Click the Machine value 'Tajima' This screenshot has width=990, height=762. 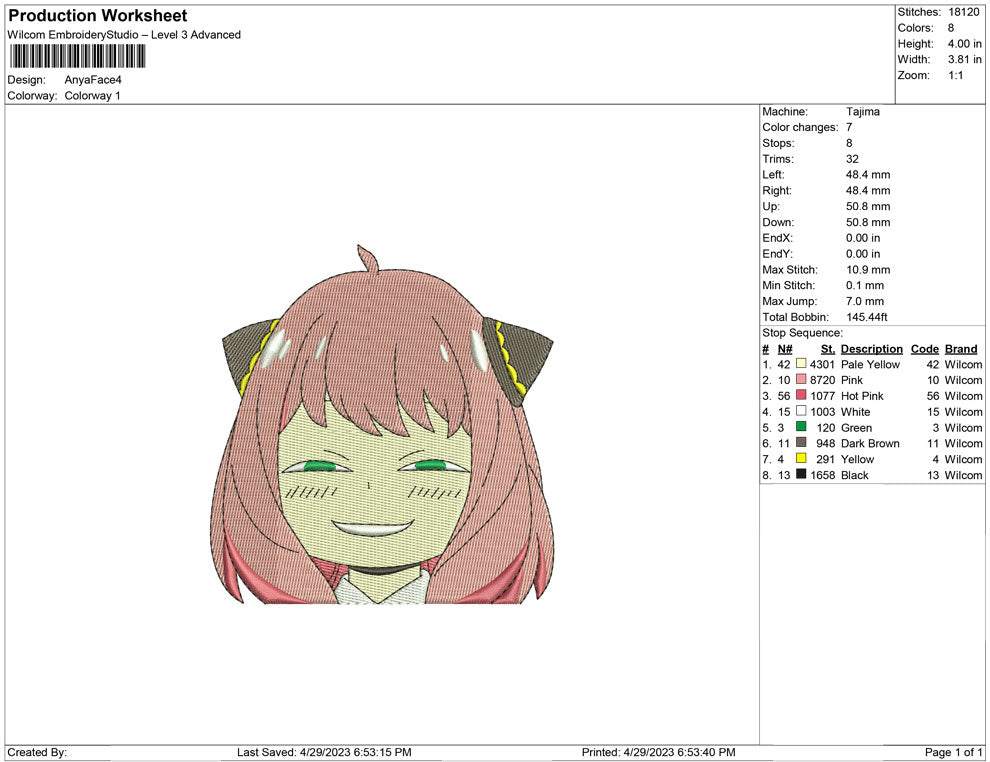point(862,112)
